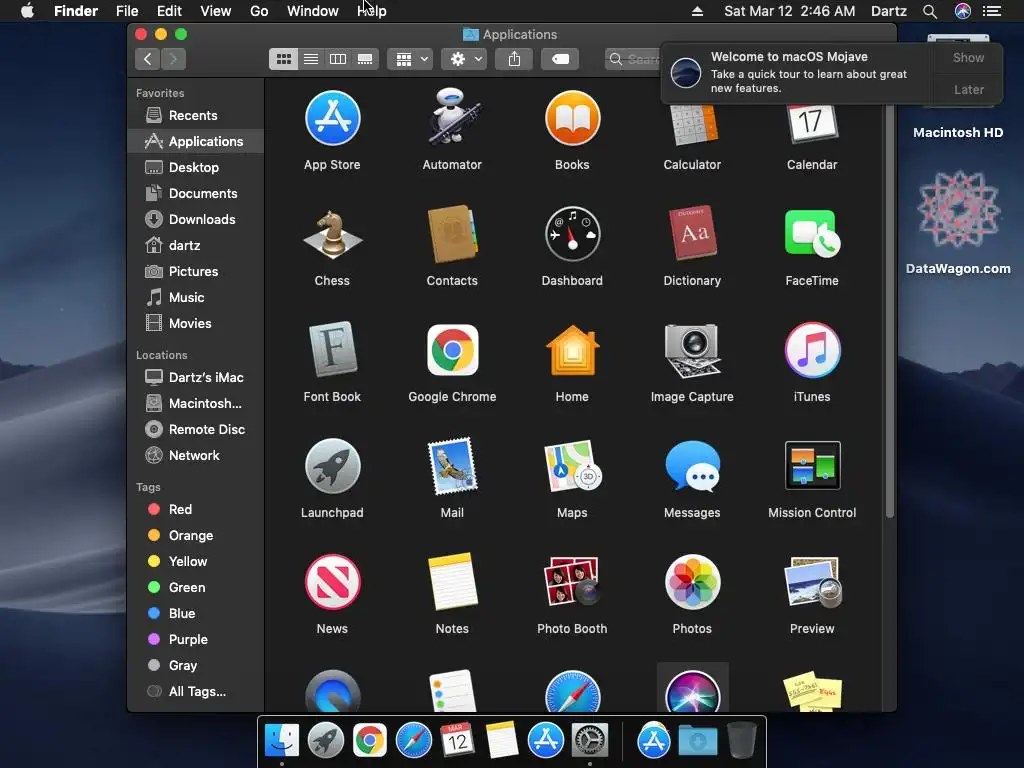Switch Finder to list view
Screen dimensions: 1024x768
tap(311, 59)
